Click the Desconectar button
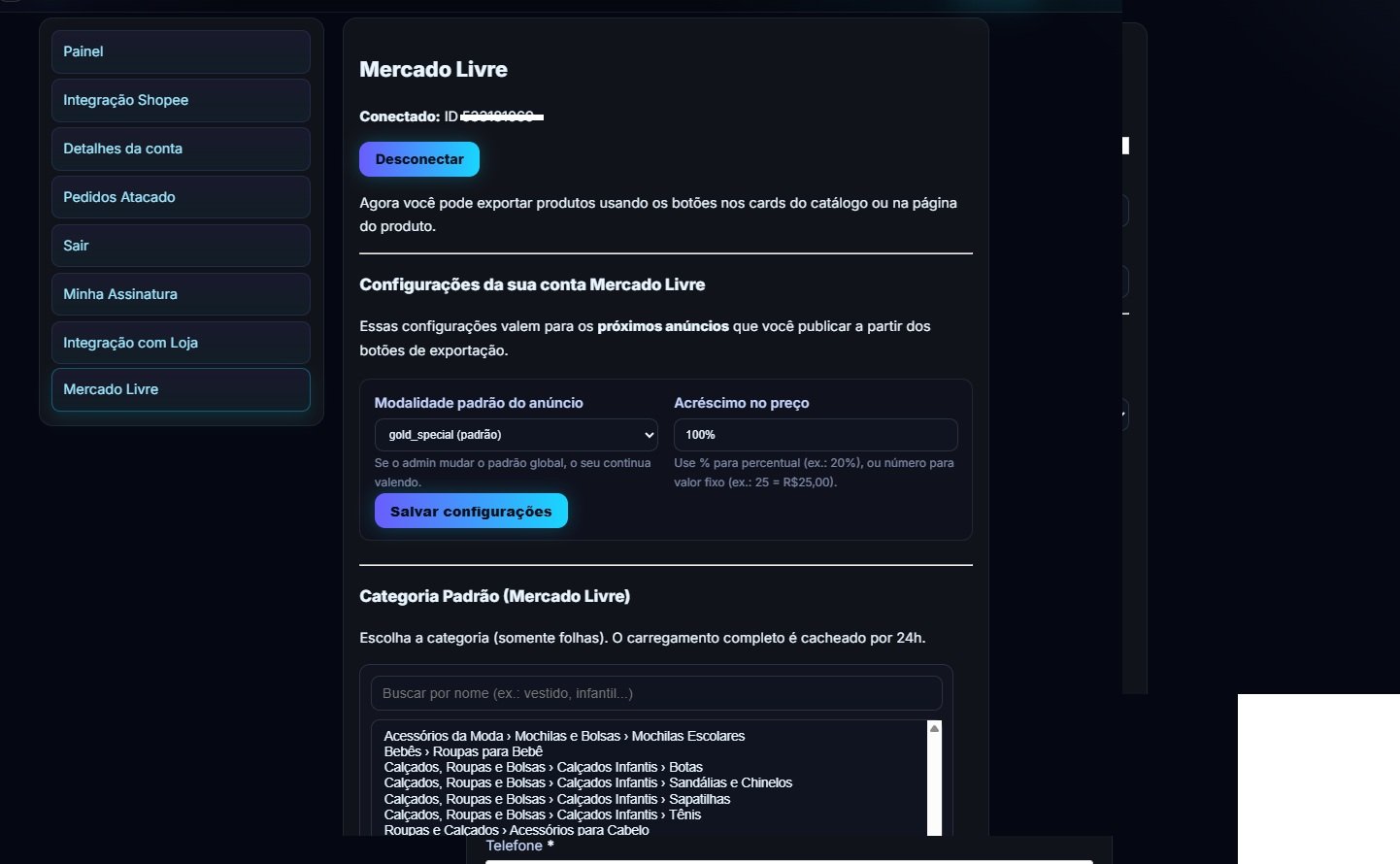This screenshot has height=864, width=1400. click(x=418, y=158)
